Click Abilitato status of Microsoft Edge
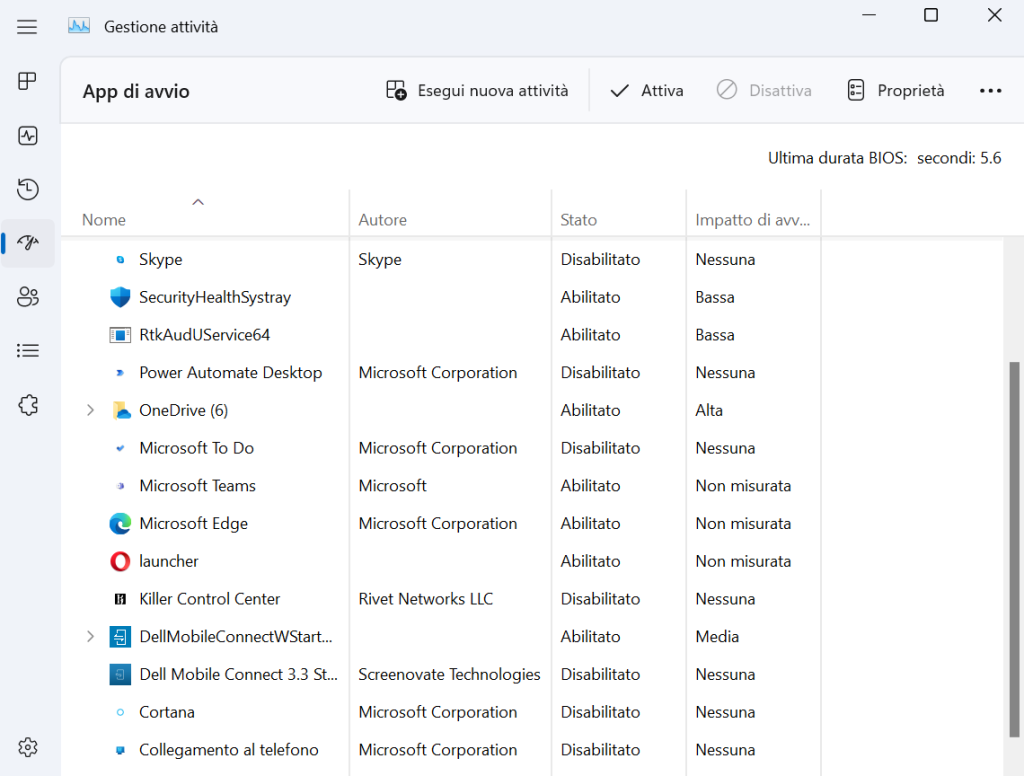This screenshot has height=776, width=1024. [590, 523]
